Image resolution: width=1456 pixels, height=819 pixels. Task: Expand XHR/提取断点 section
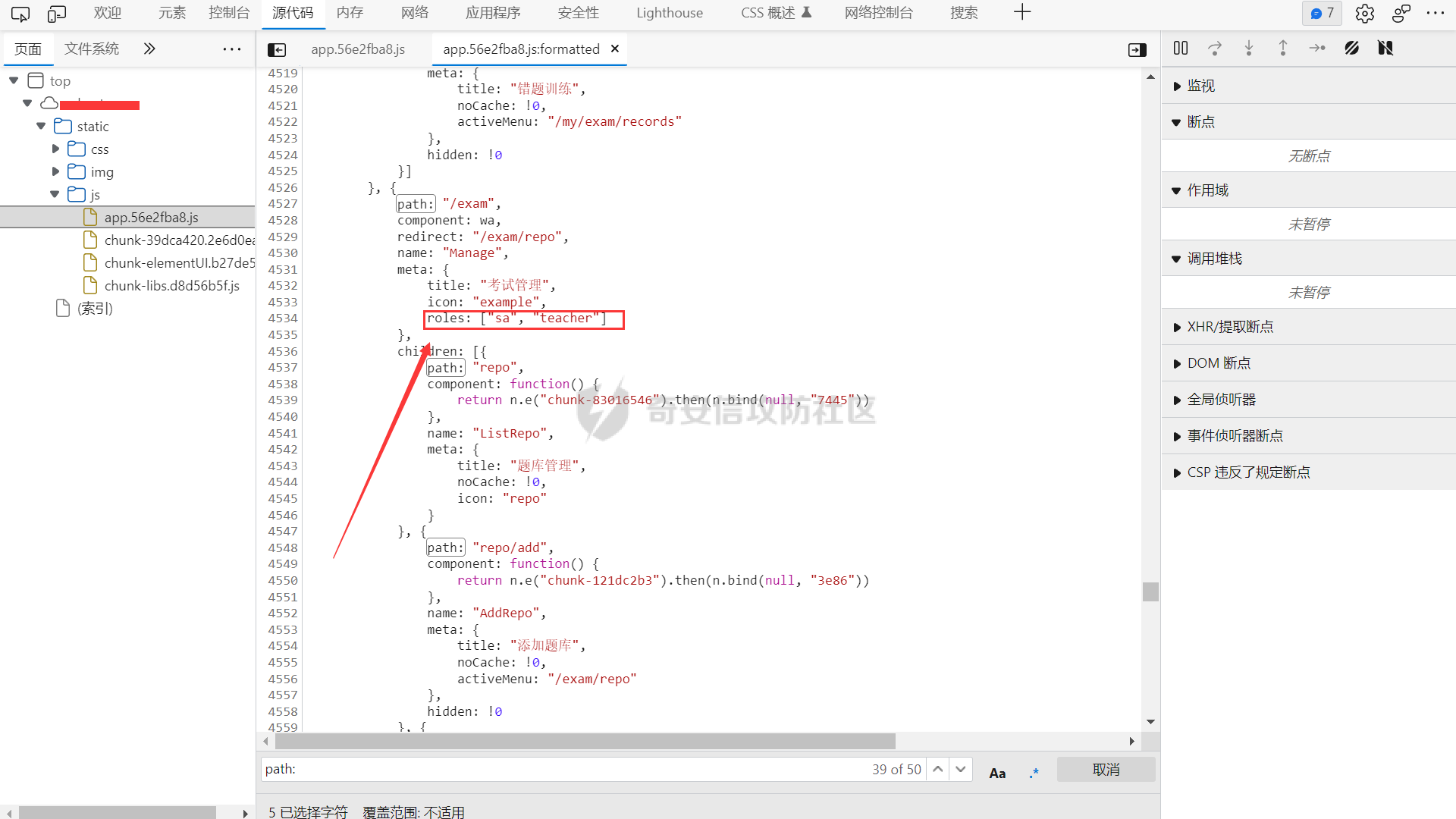[x=1308, y=327]
